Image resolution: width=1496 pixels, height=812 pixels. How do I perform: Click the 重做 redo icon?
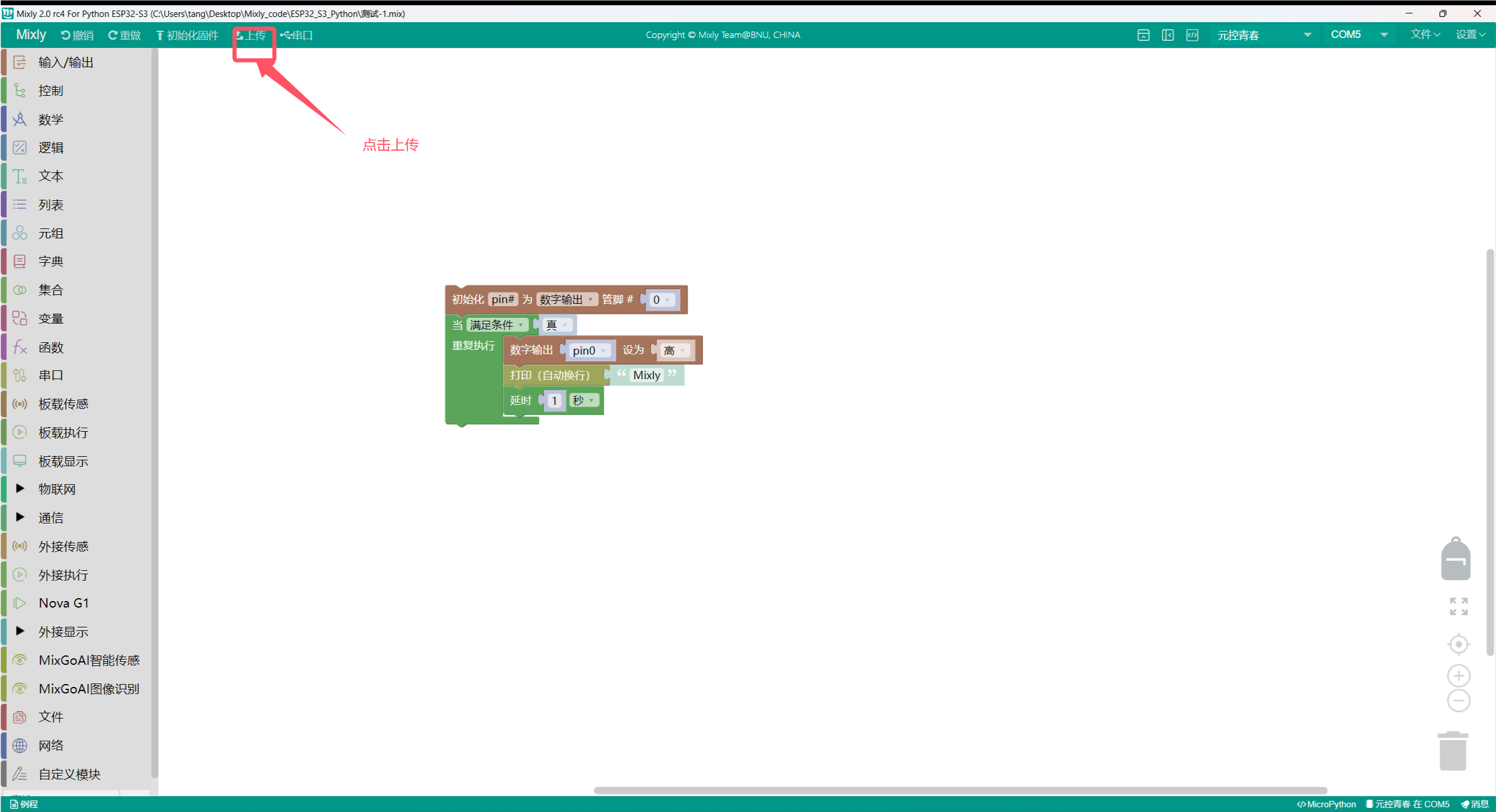pos(113,34)
